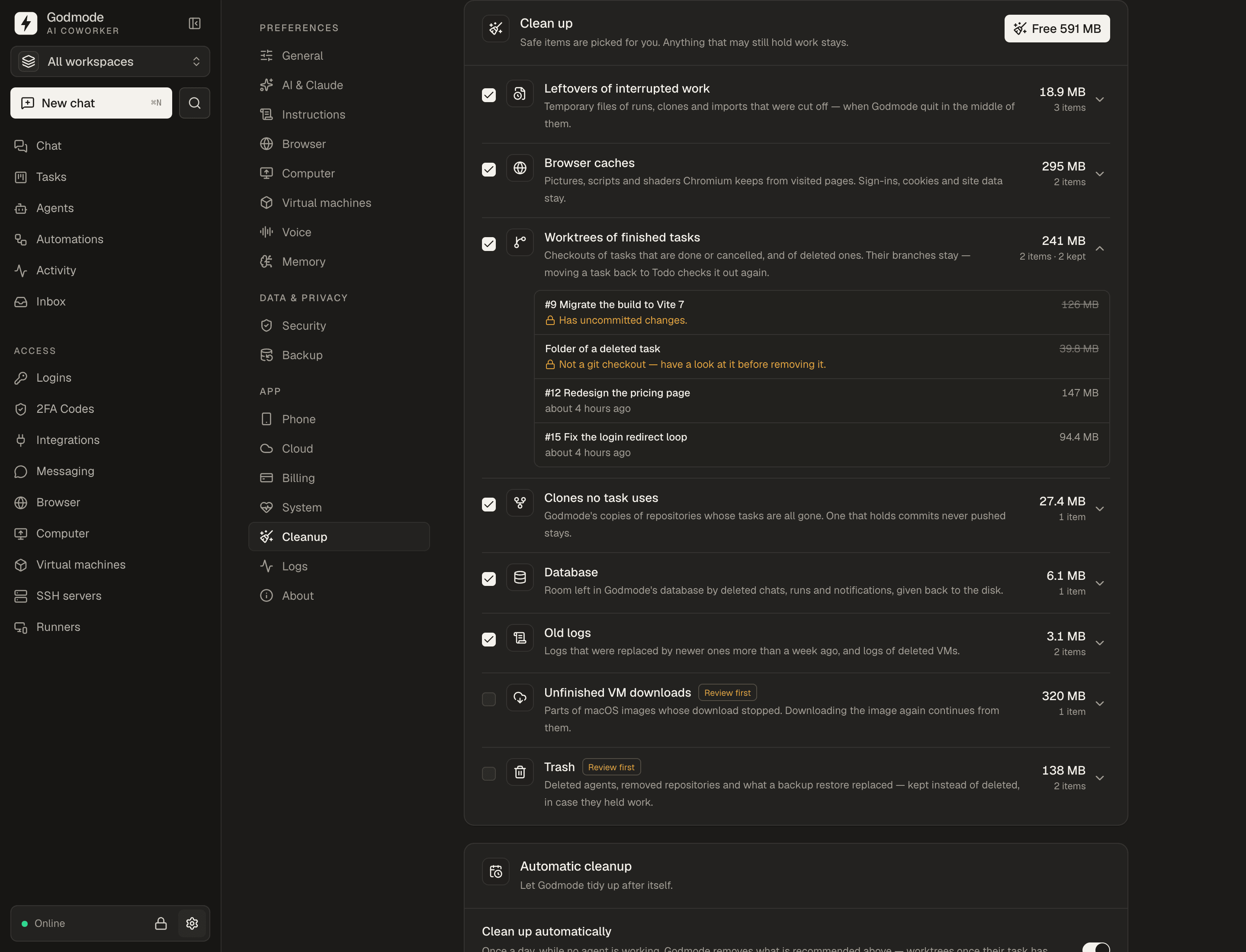Click the lock icon near the Online status
The width and height of the screenshot is (1246, 952).
point(161,923)
